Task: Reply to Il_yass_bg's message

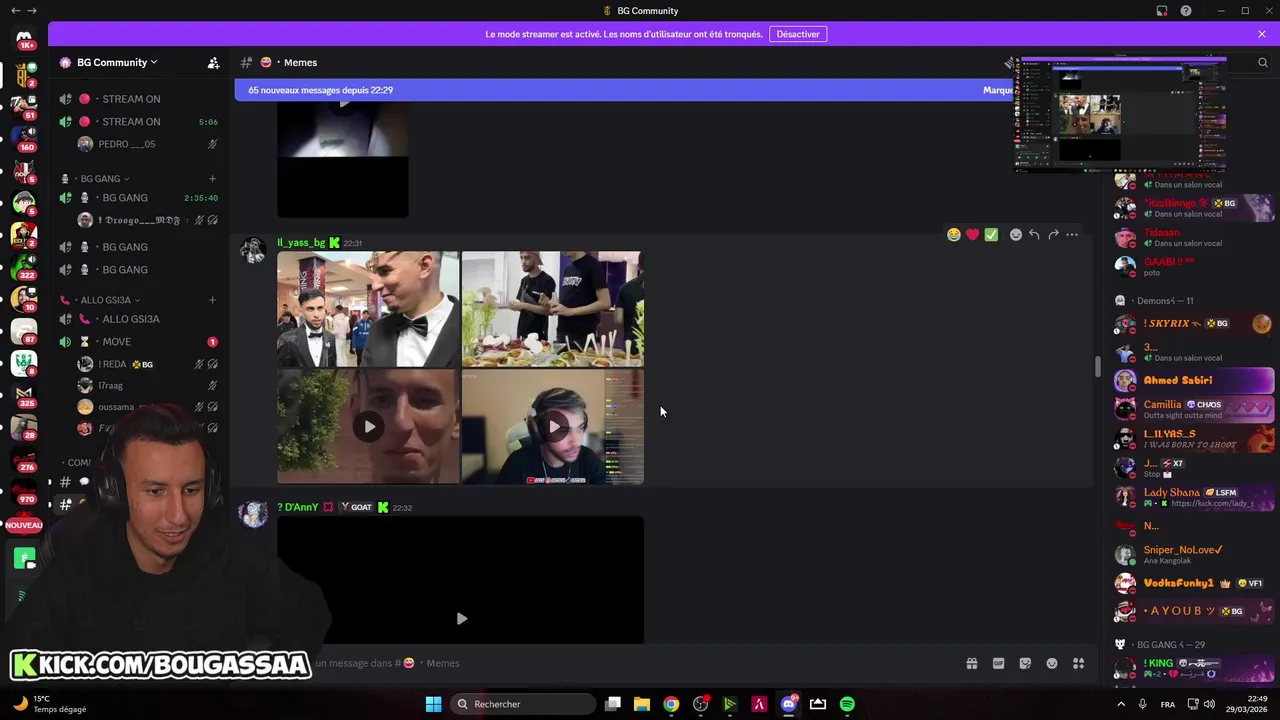Action: click(x=1034, y=235)
